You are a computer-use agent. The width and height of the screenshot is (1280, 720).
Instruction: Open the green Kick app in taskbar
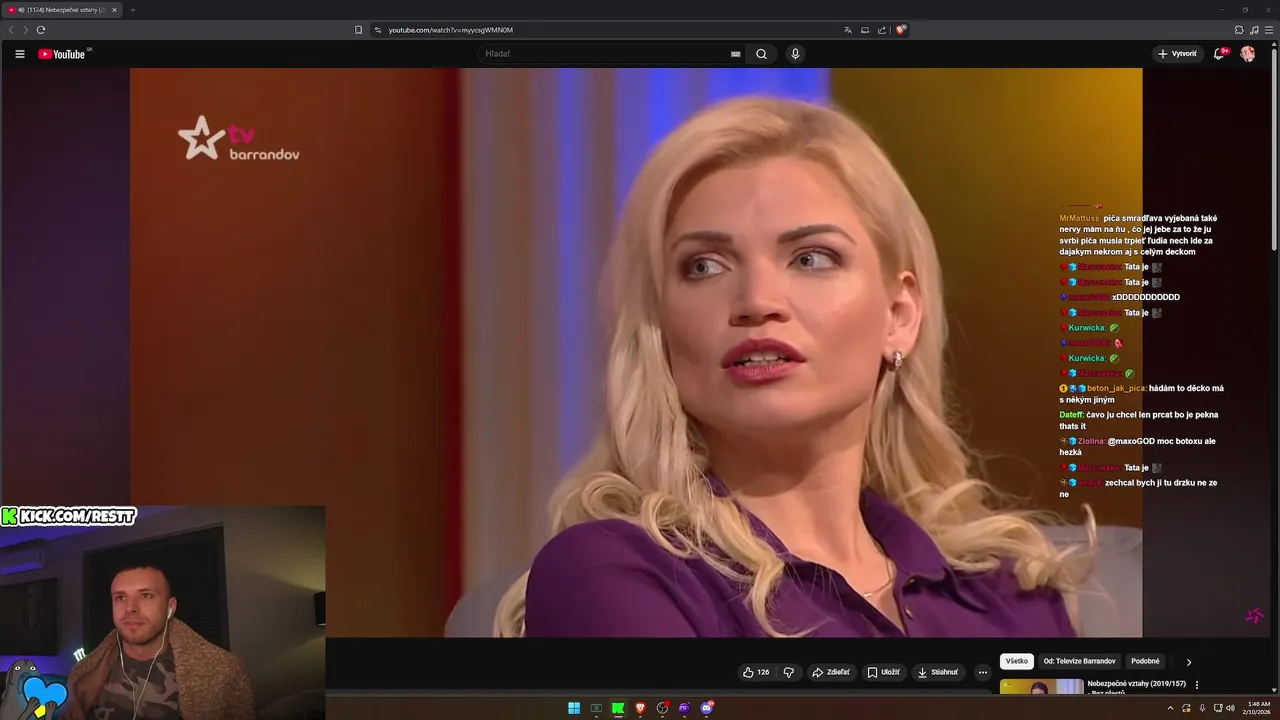tap(618, 708)
